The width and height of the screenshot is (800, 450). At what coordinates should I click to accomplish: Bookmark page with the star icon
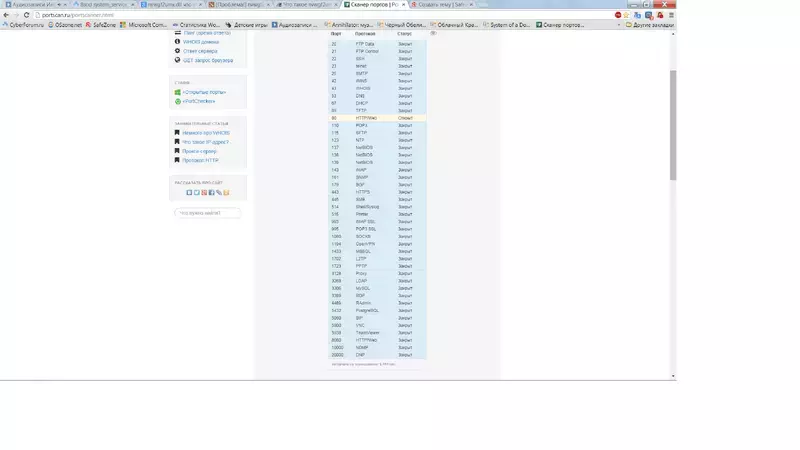[x=627, y=15]
